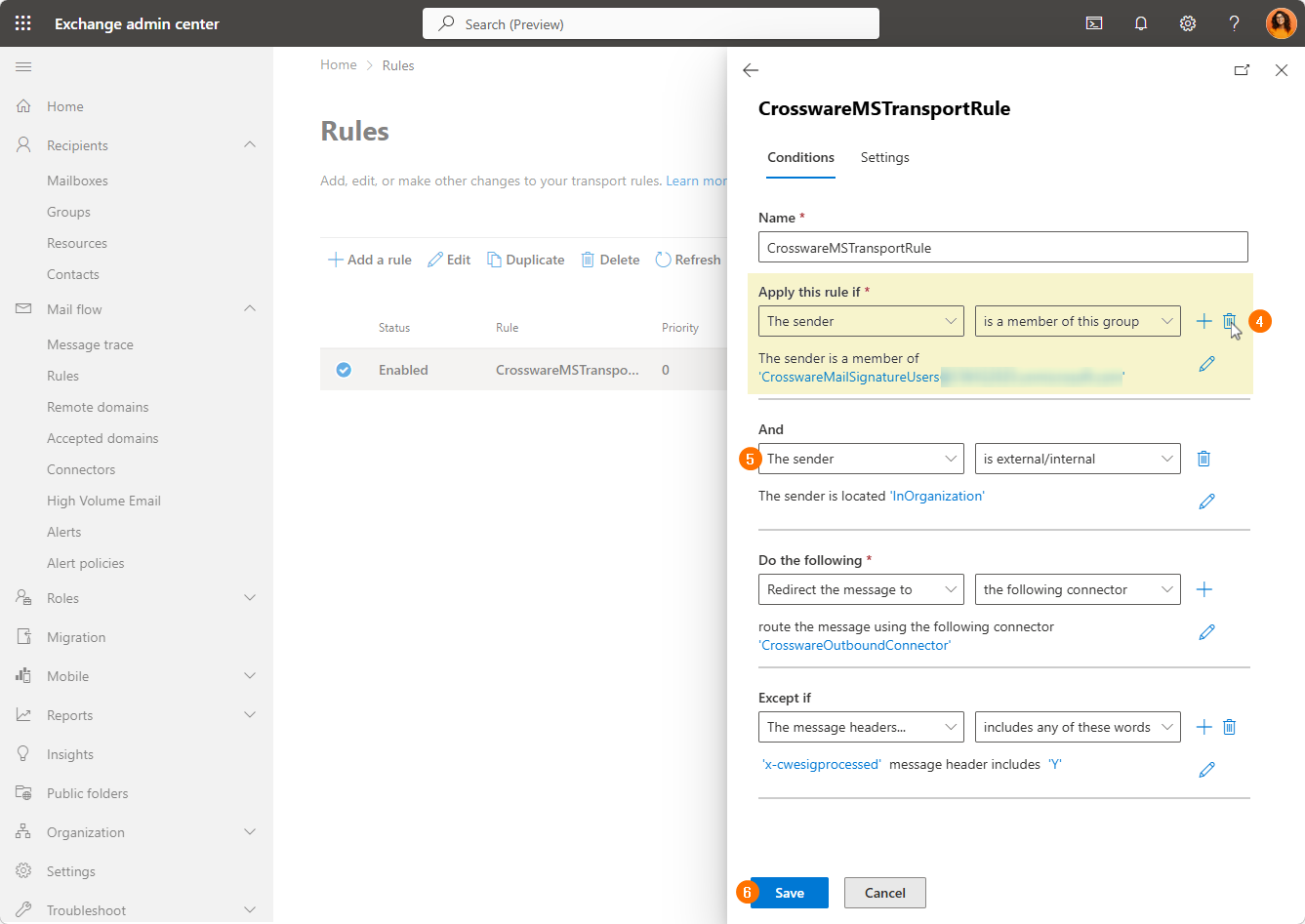Click the Home breadcrumb link

(x=339, y=65)
